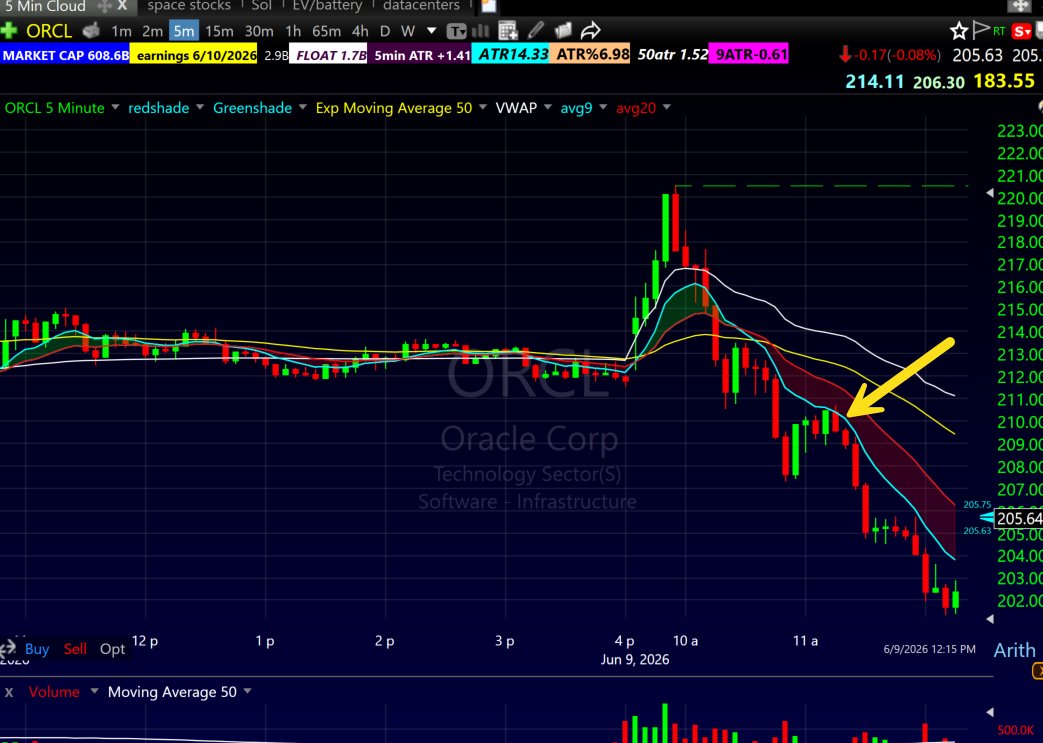
Task: Click the lower price scale arrow near 202.00
Action: [x=989, y=619]
